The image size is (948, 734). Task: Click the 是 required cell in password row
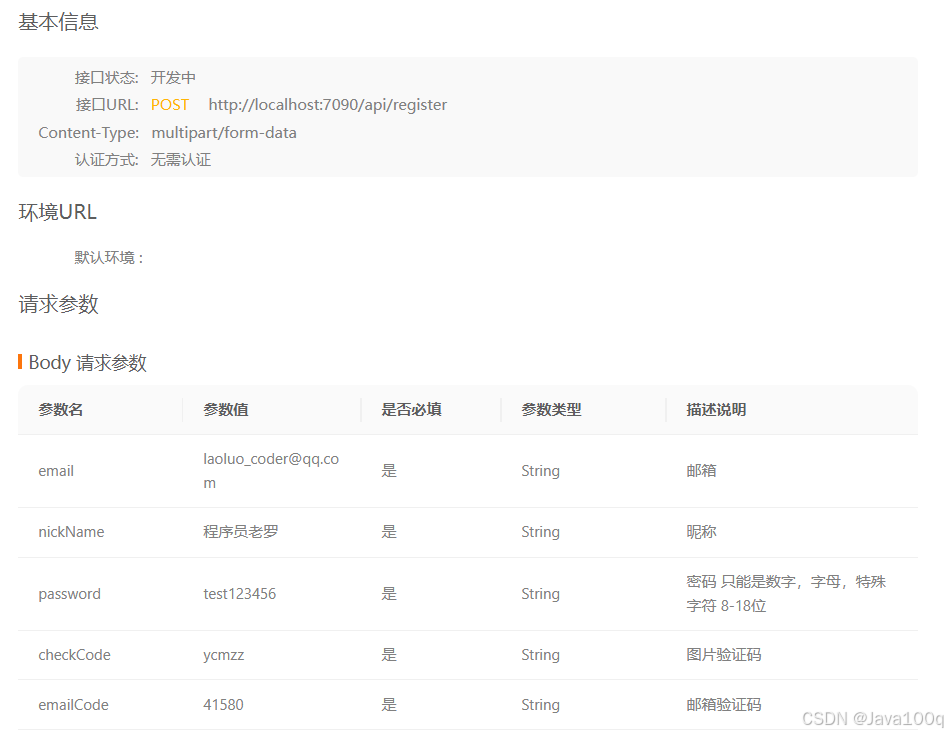click(x=389, y=594)
